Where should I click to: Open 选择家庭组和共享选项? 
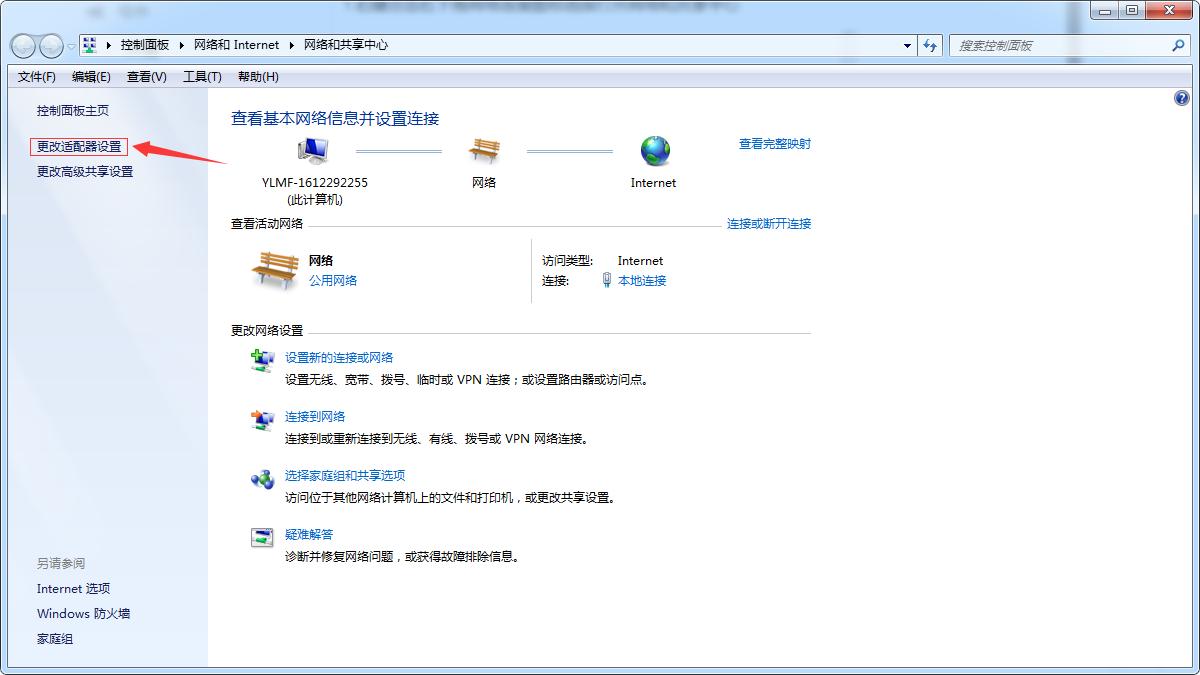[345, 475]
